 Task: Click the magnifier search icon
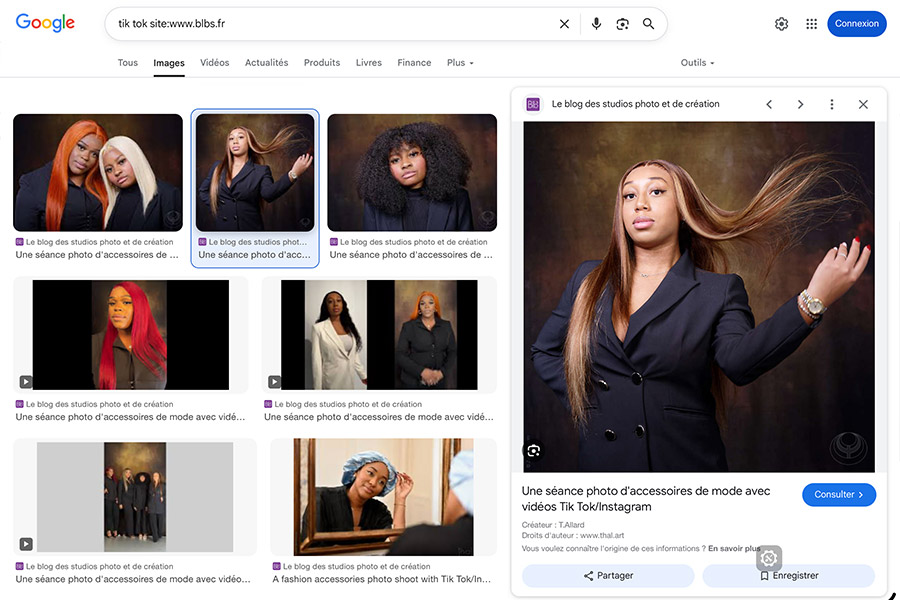649,24
